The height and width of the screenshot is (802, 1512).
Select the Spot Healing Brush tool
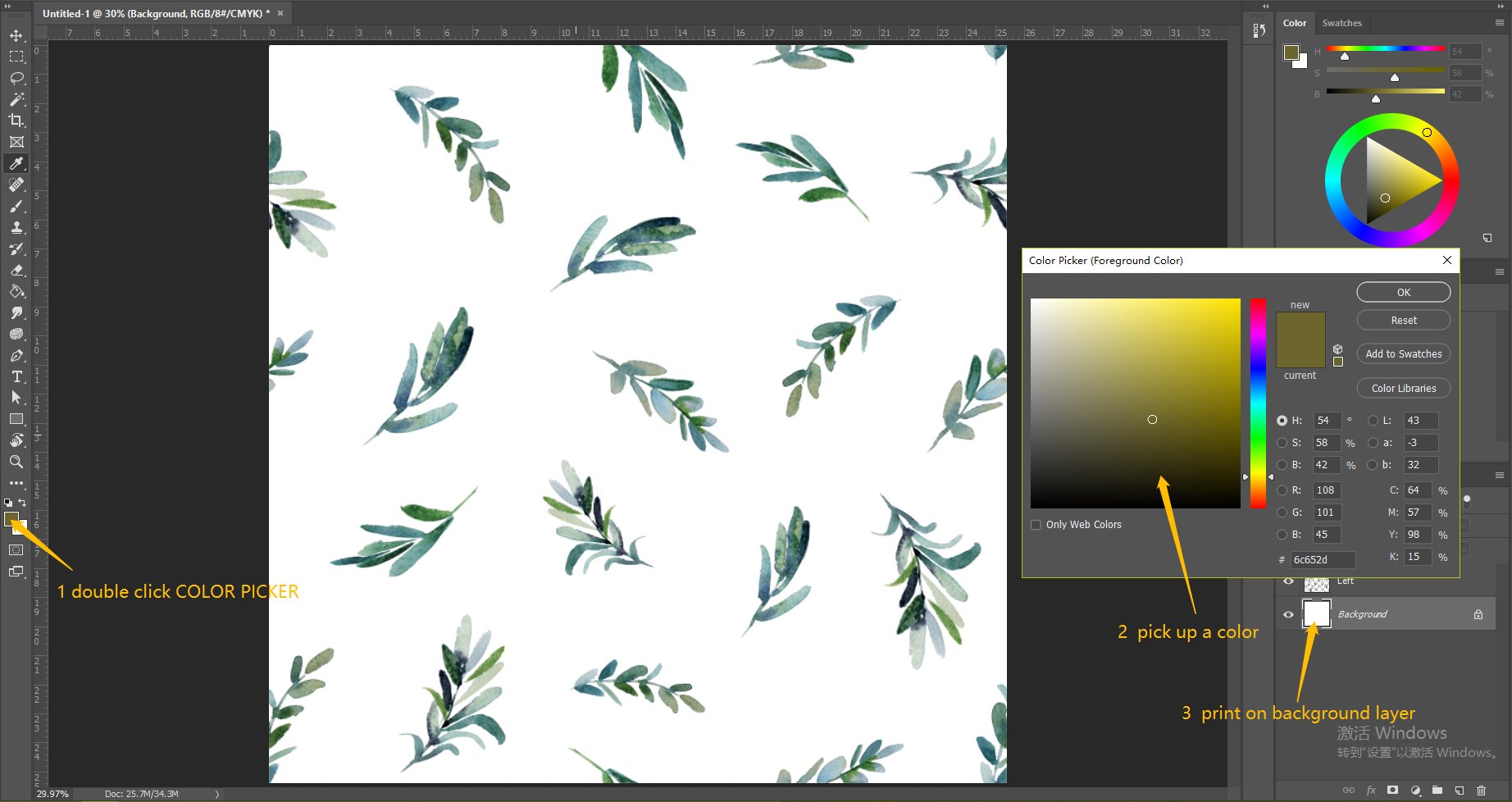click(16, 185)
